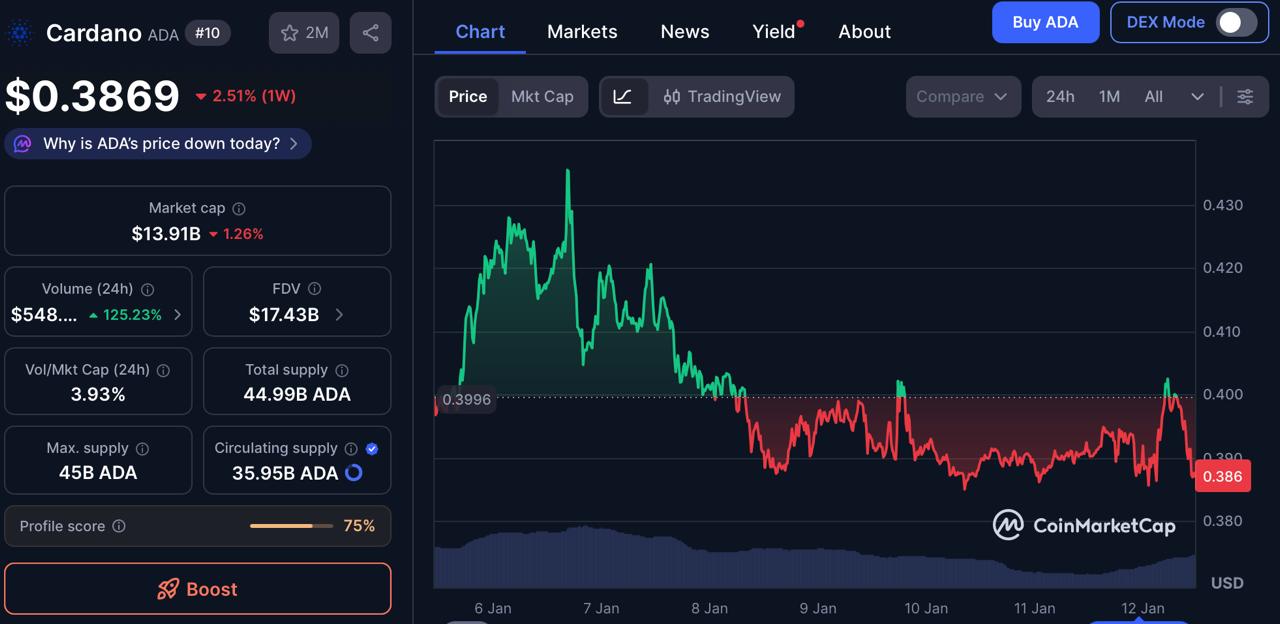The width and height of the screenshot is (1280, 624).
Task: Switch to the Markets tab
Action: (x=582, y=31)
